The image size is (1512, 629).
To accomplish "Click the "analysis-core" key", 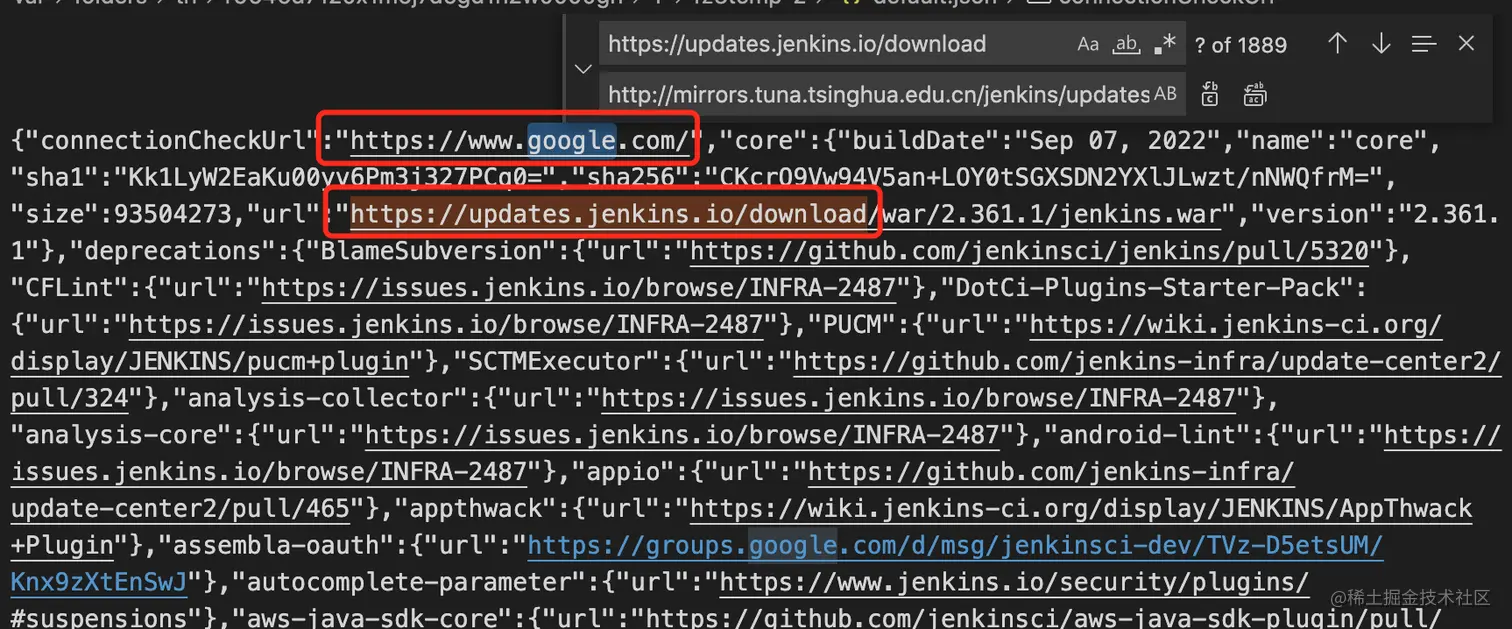I will click(121, 435).
